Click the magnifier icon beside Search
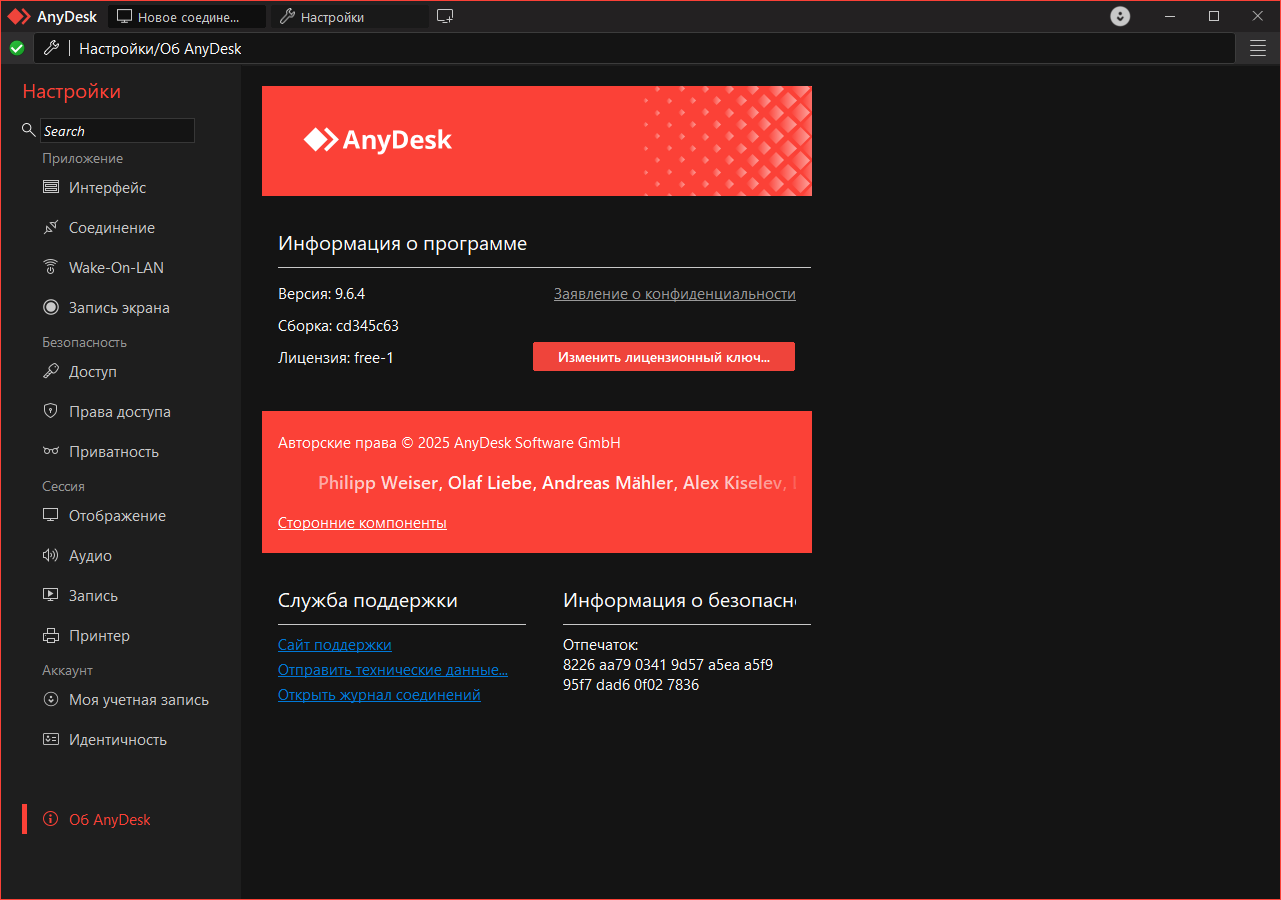Viewport: 1281px width, 900px height. [x=29, y=130]
